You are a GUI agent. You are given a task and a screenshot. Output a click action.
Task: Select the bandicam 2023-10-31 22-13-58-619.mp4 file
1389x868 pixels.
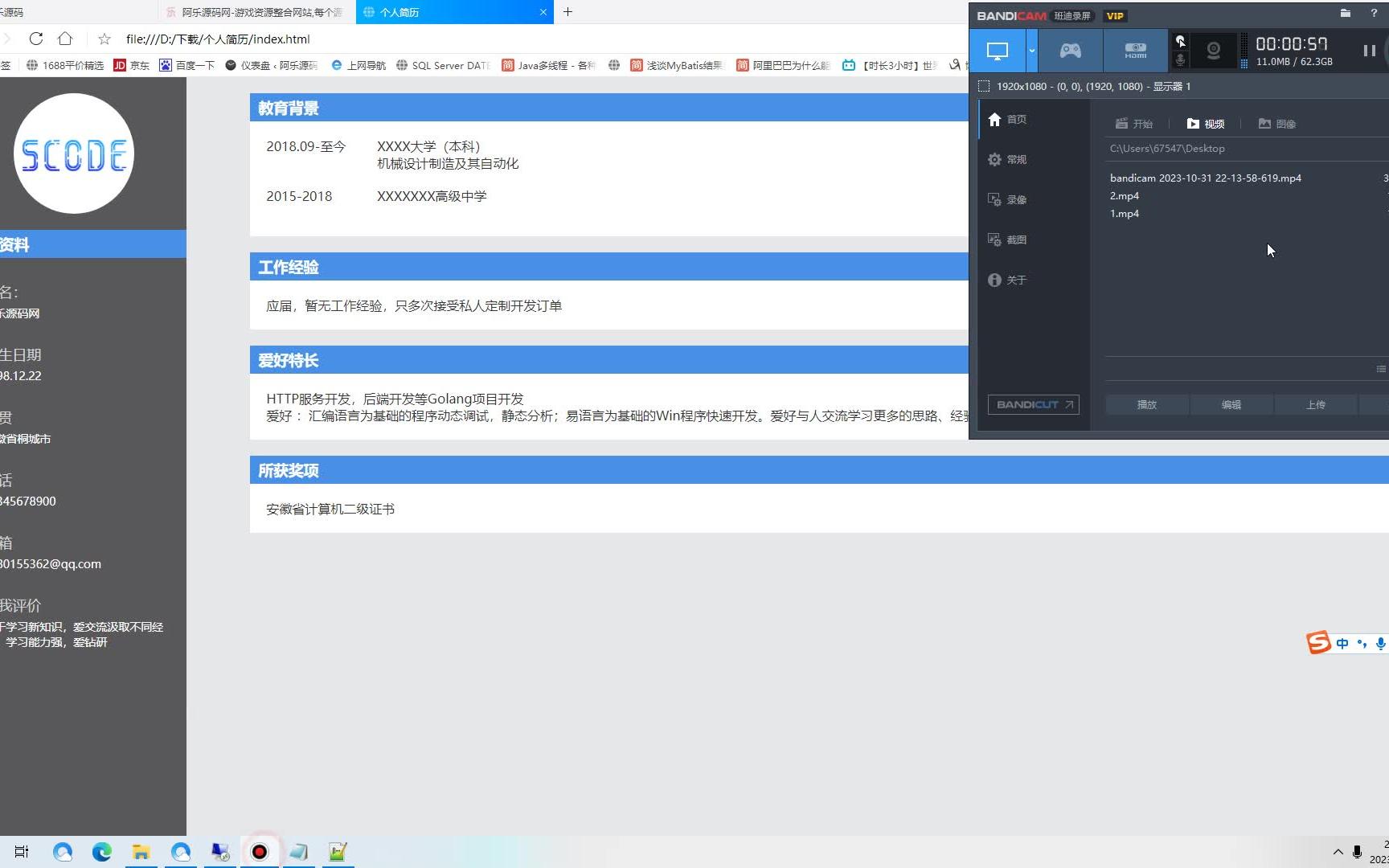click(1206, 178)
